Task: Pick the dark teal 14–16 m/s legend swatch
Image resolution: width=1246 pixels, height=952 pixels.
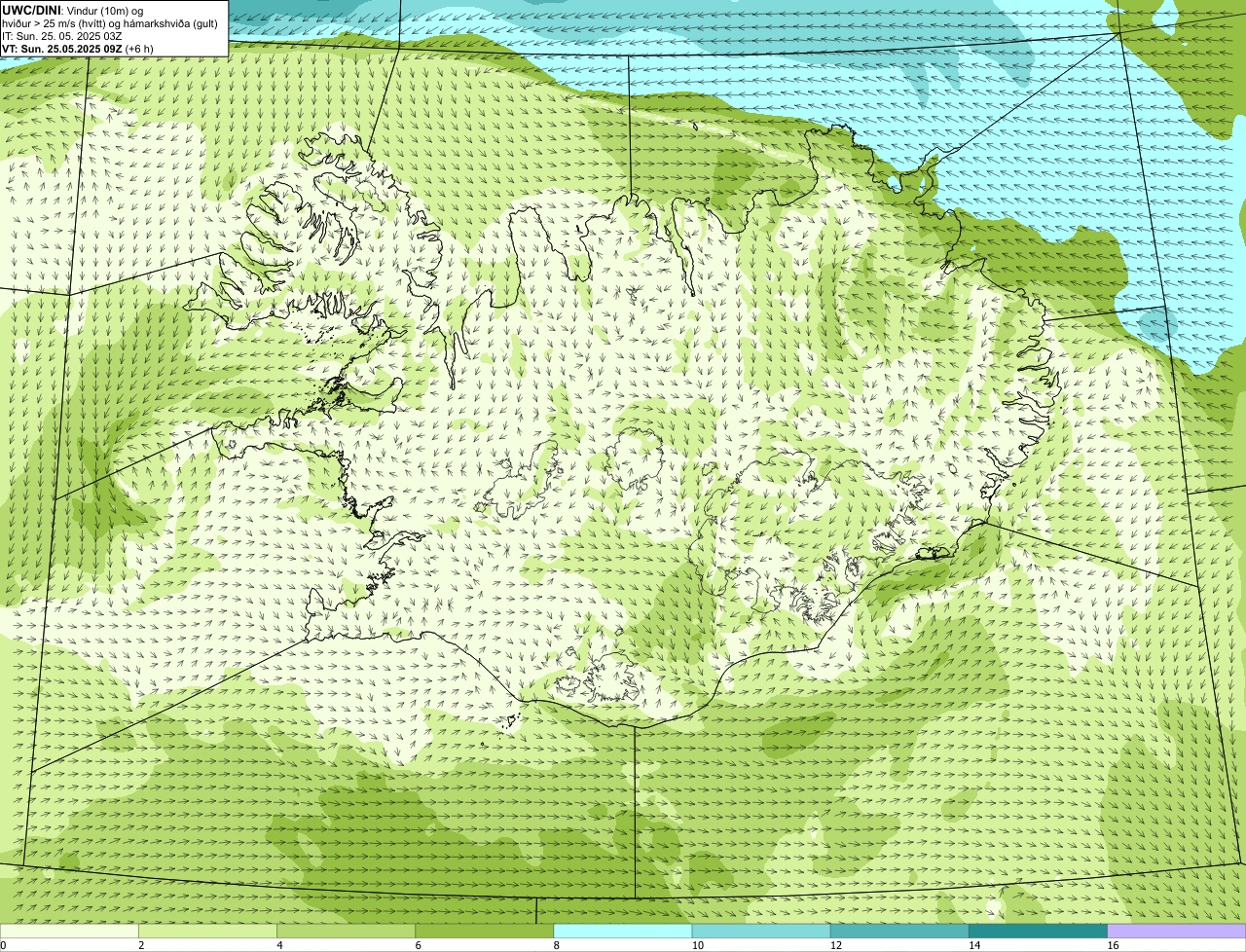Action: [1038, 931]
